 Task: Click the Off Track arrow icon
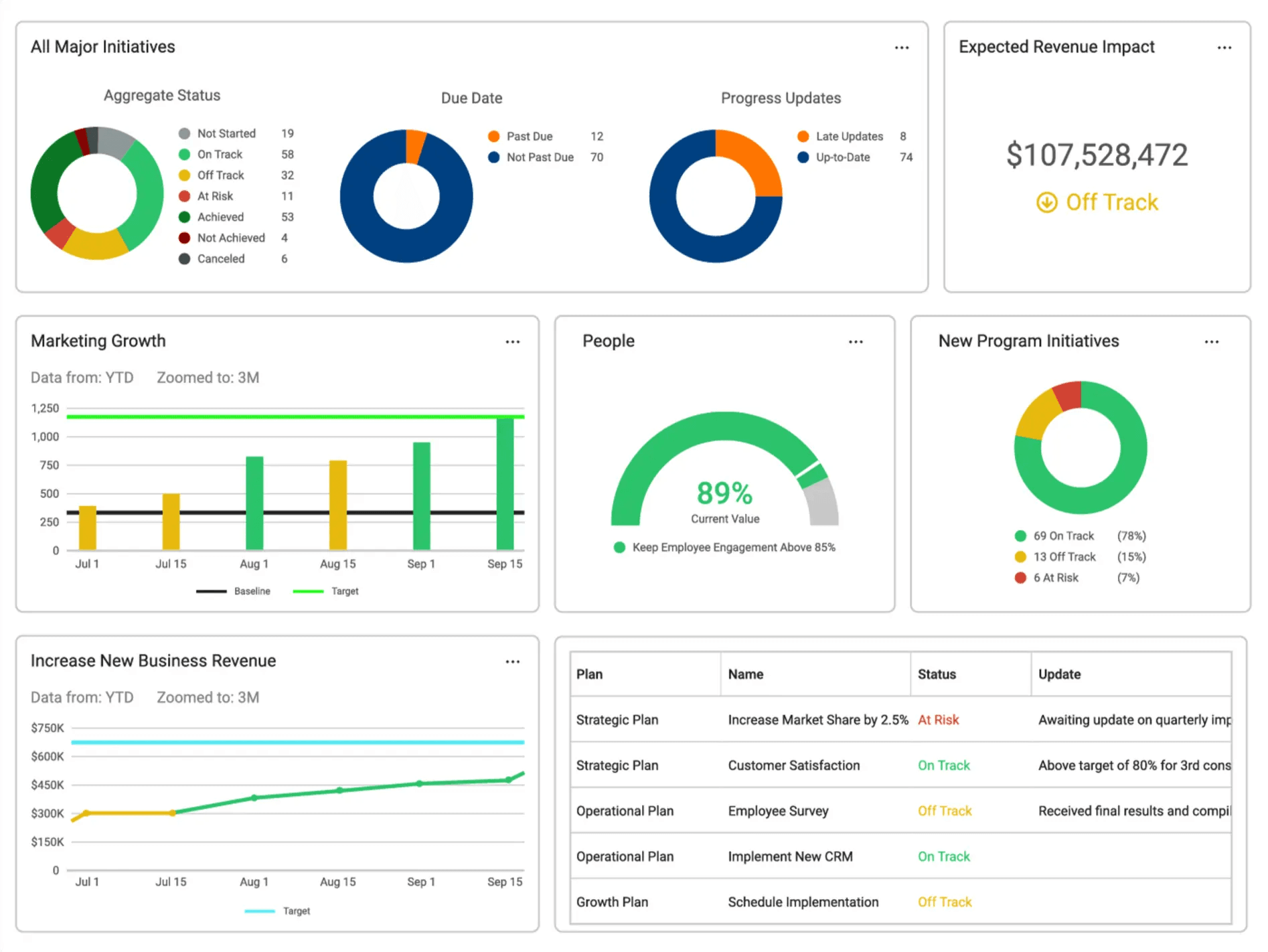click(x=1046, y=202)
